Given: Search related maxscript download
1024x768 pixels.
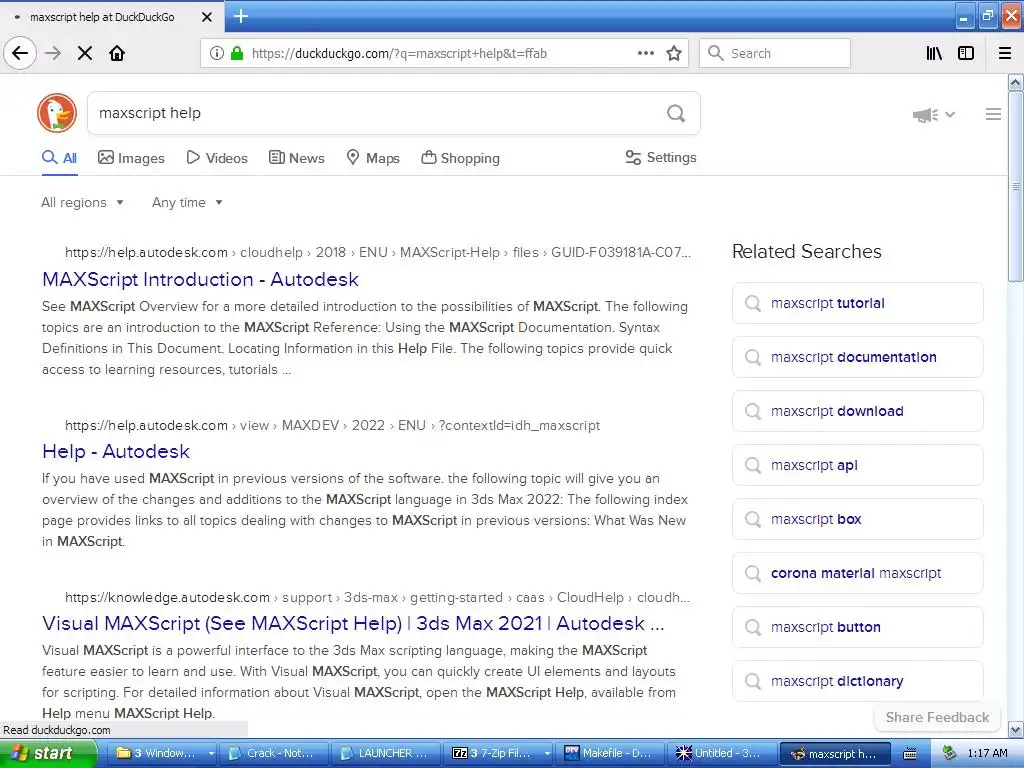Looking at the screenshot, I should (x=857, y=411).
